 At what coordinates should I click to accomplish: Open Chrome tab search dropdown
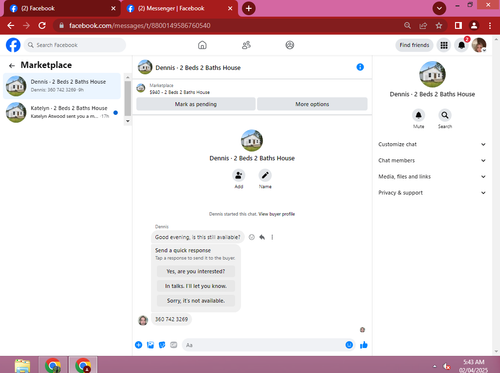[x=439, y=8]
